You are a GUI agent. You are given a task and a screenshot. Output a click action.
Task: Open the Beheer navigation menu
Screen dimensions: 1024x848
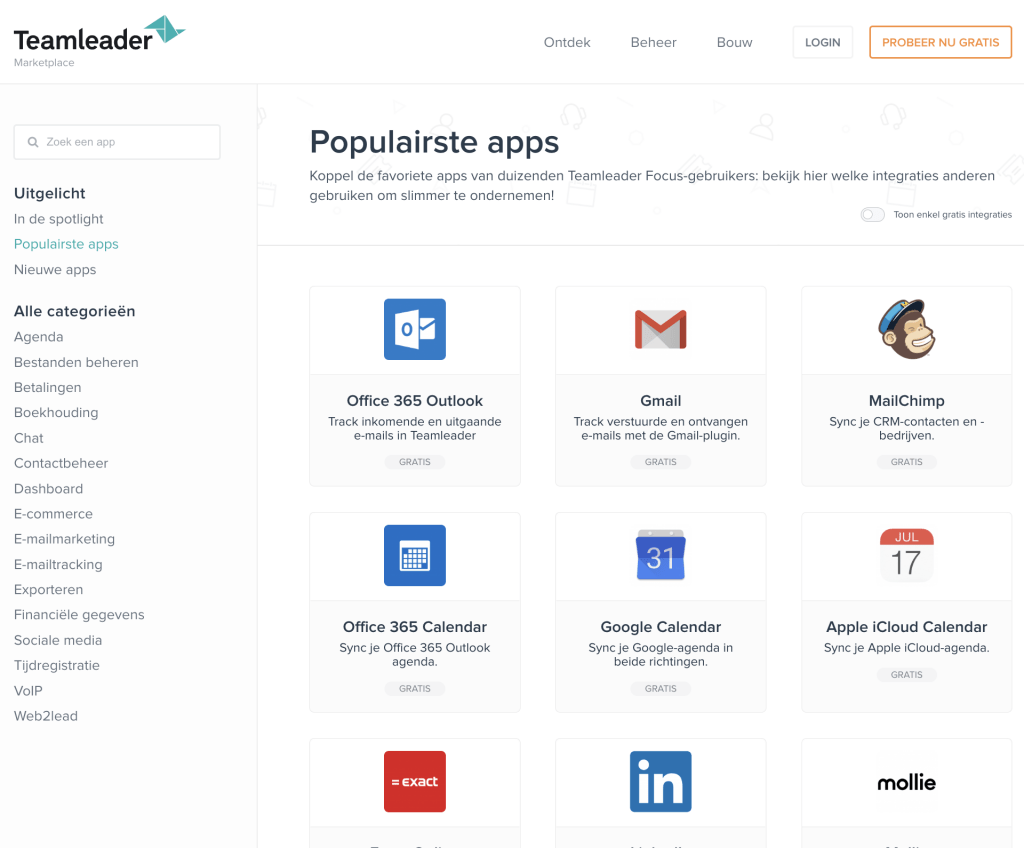click(x=653, y=43)
